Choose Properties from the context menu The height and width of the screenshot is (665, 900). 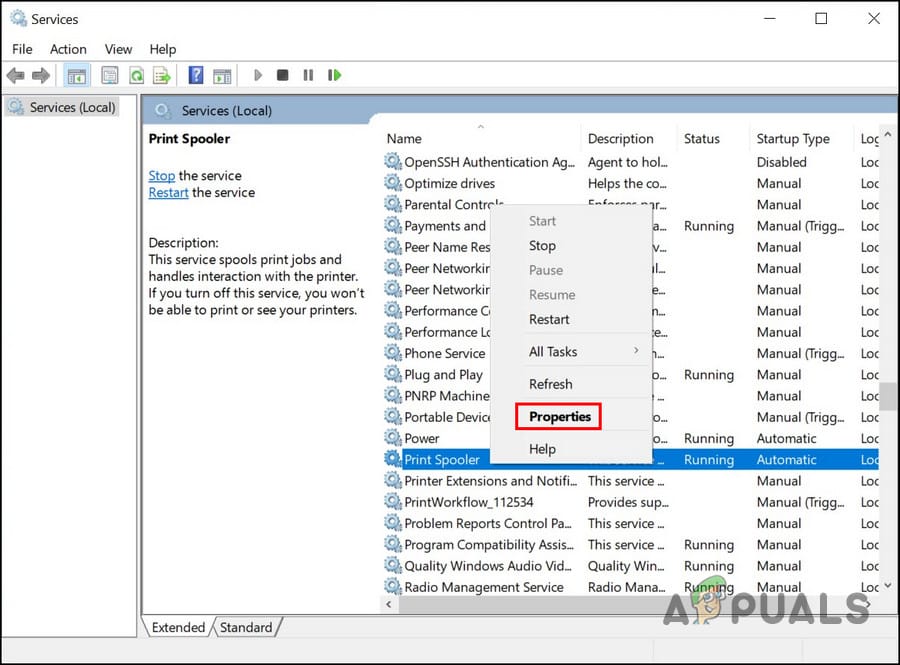pos(560,417)
